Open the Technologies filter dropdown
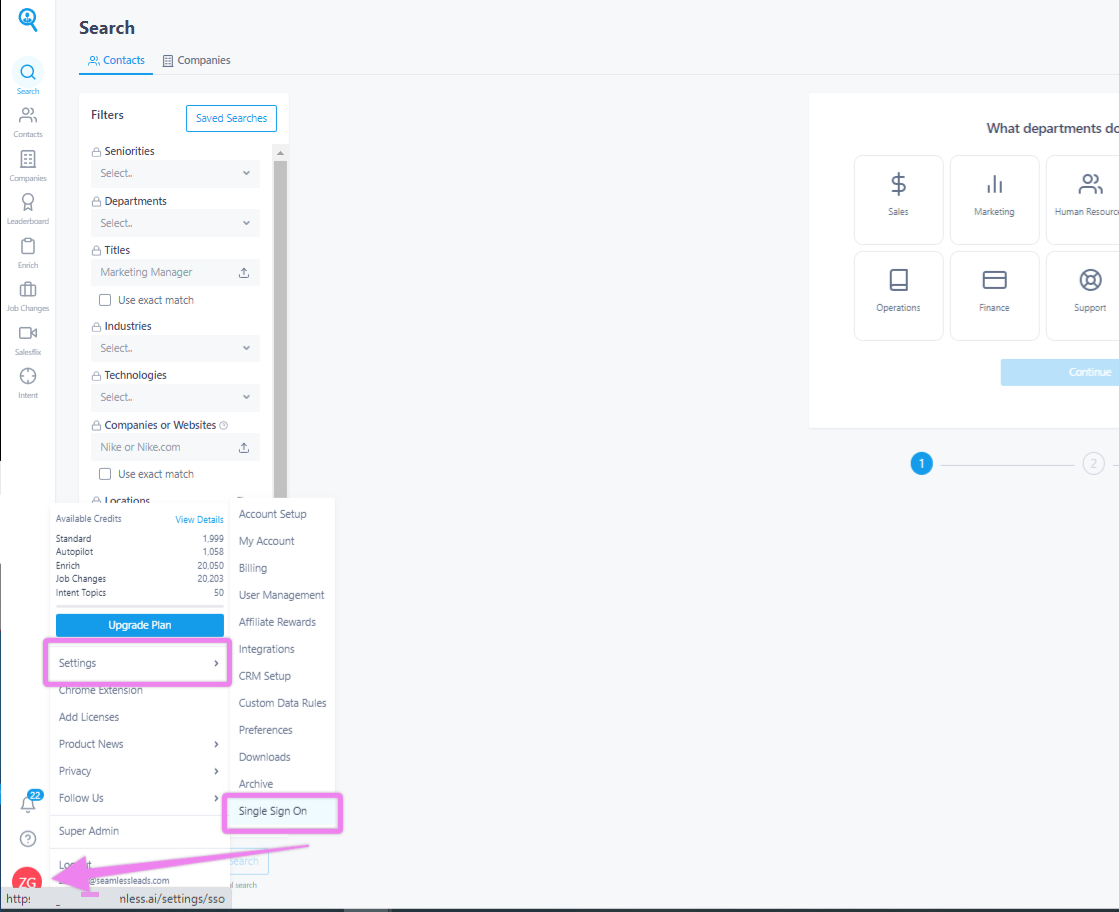Screen dimensions: 1119x912 (175, 397)
